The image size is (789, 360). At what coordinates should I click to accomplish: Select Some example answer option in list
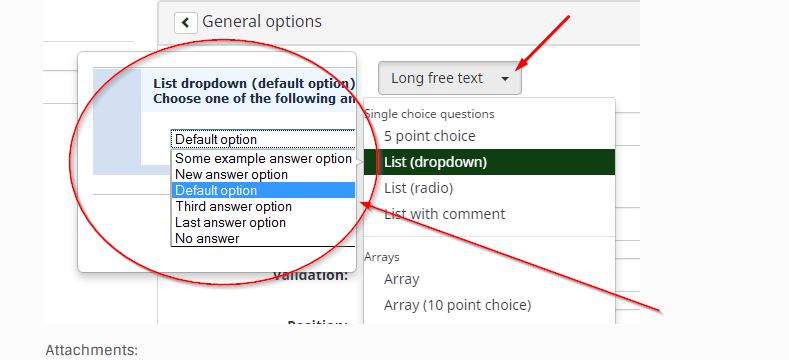pyautogui.click(x=263, y=159)
